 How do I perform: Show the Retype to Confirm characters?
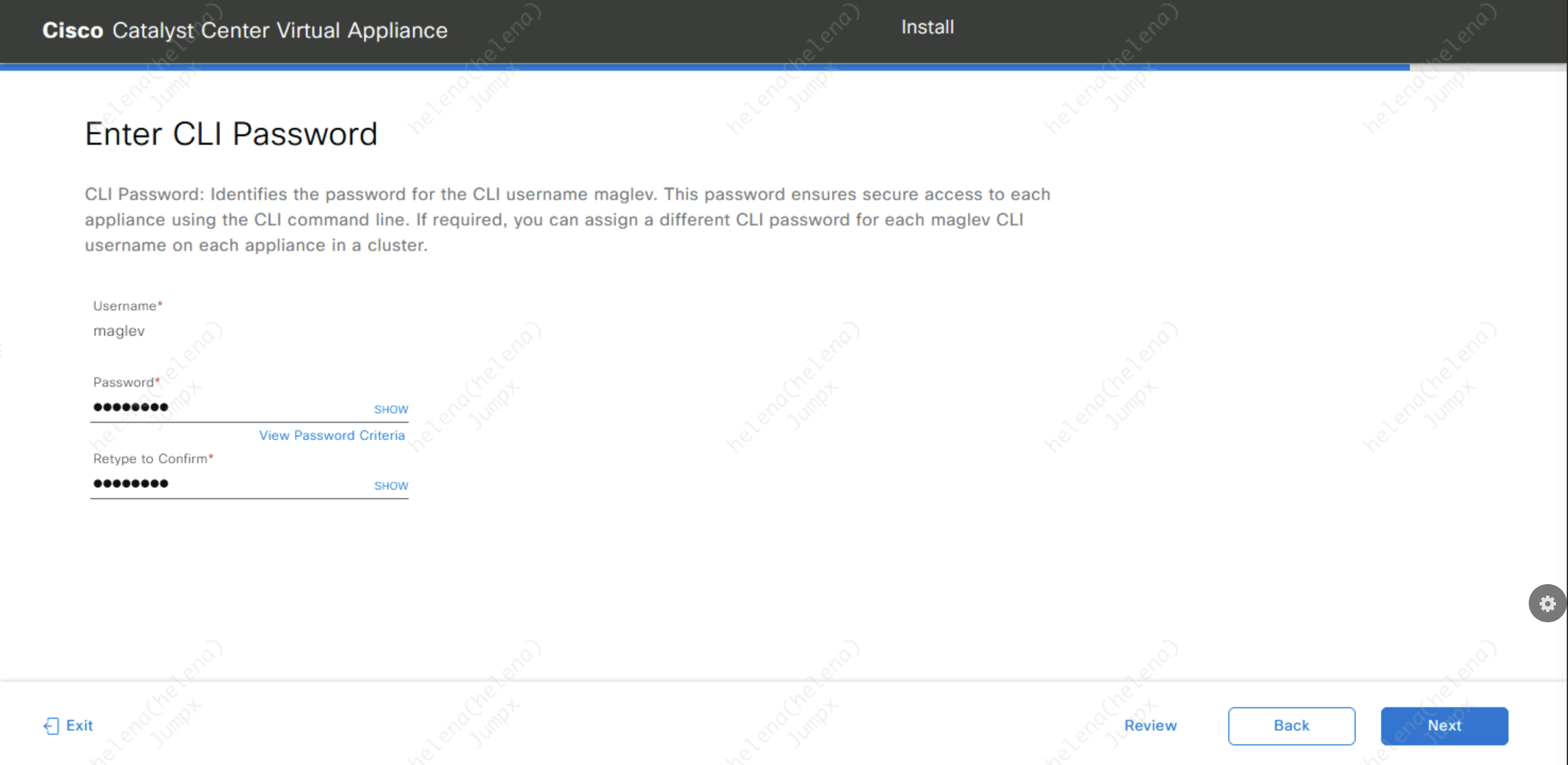pyautogui.click(x=391, y=485)
